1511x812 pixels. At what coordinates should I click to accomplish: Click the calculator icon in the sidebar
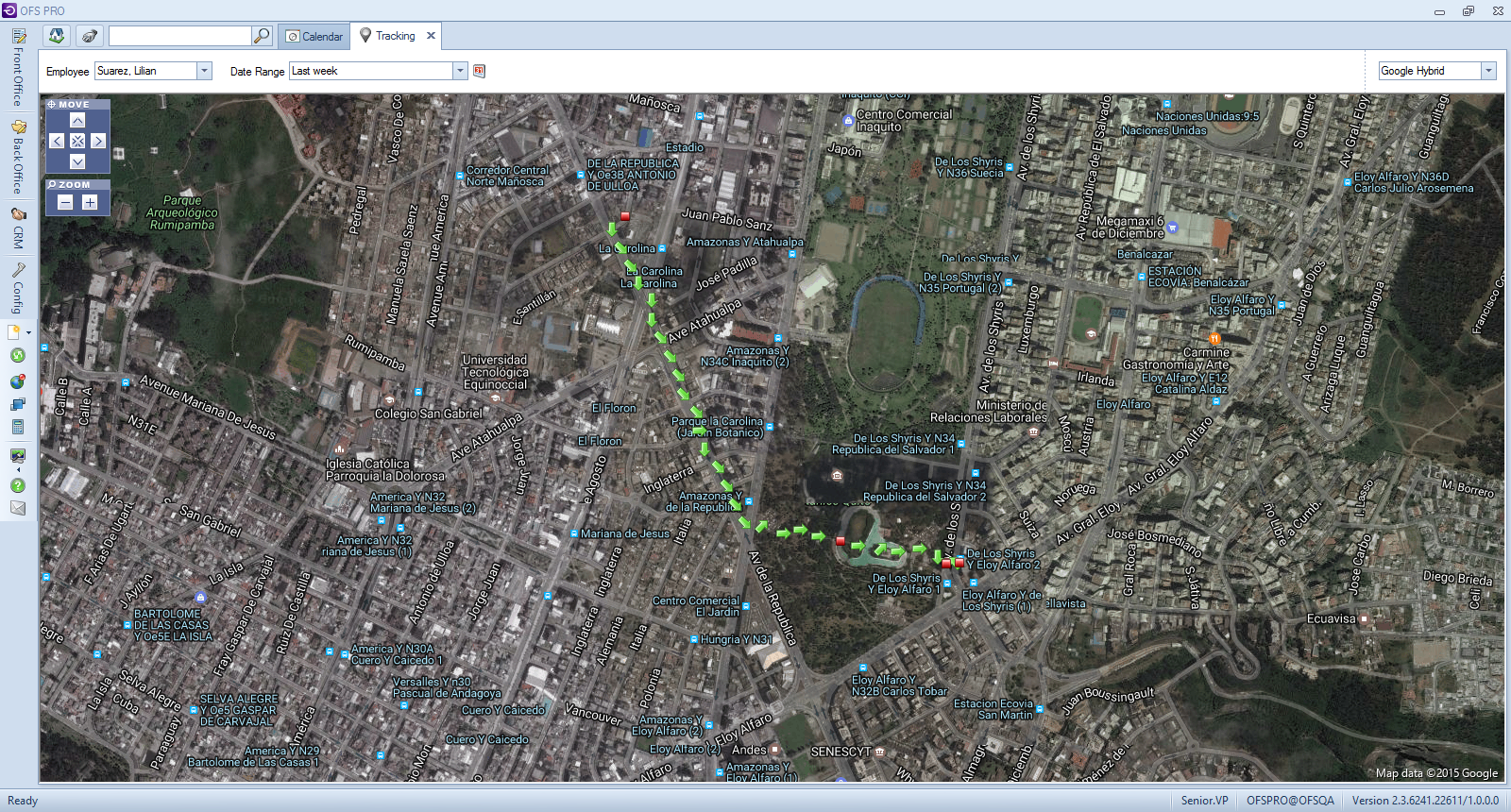point(17,428)
